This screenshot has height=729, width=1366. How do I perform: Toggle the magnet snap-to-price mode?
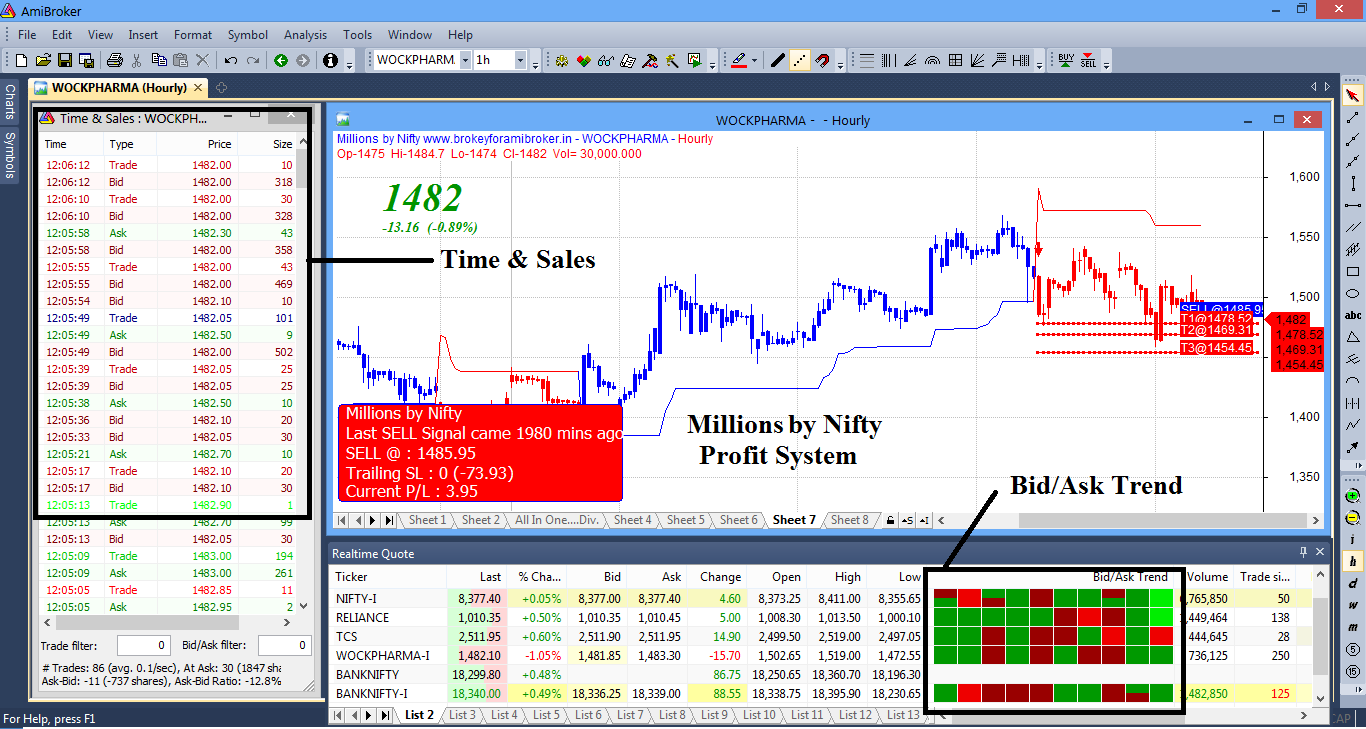pyautogui.click(x=821, y=60)
